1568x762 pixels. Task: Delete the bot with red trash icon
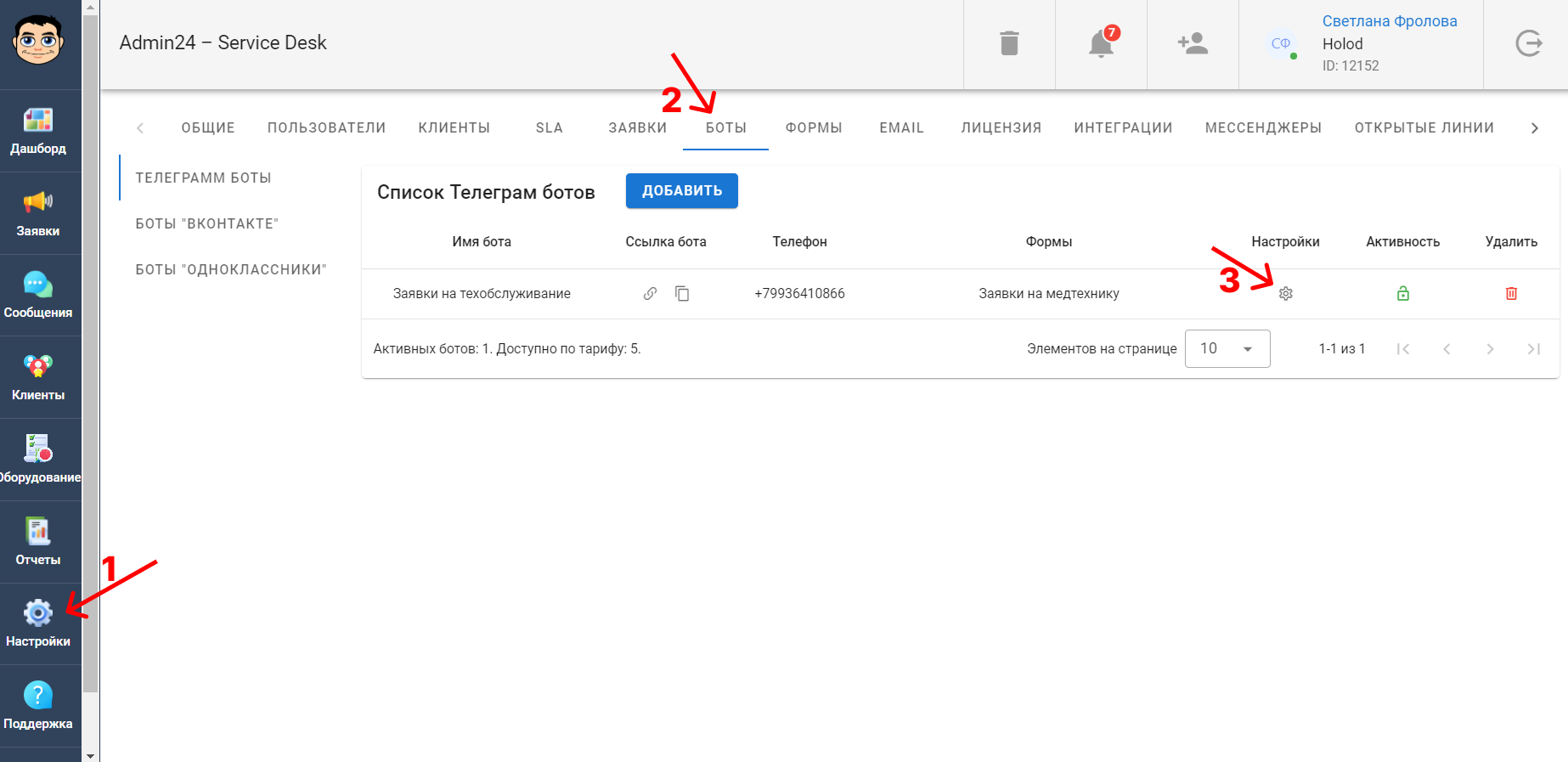tap(1511, 294)
